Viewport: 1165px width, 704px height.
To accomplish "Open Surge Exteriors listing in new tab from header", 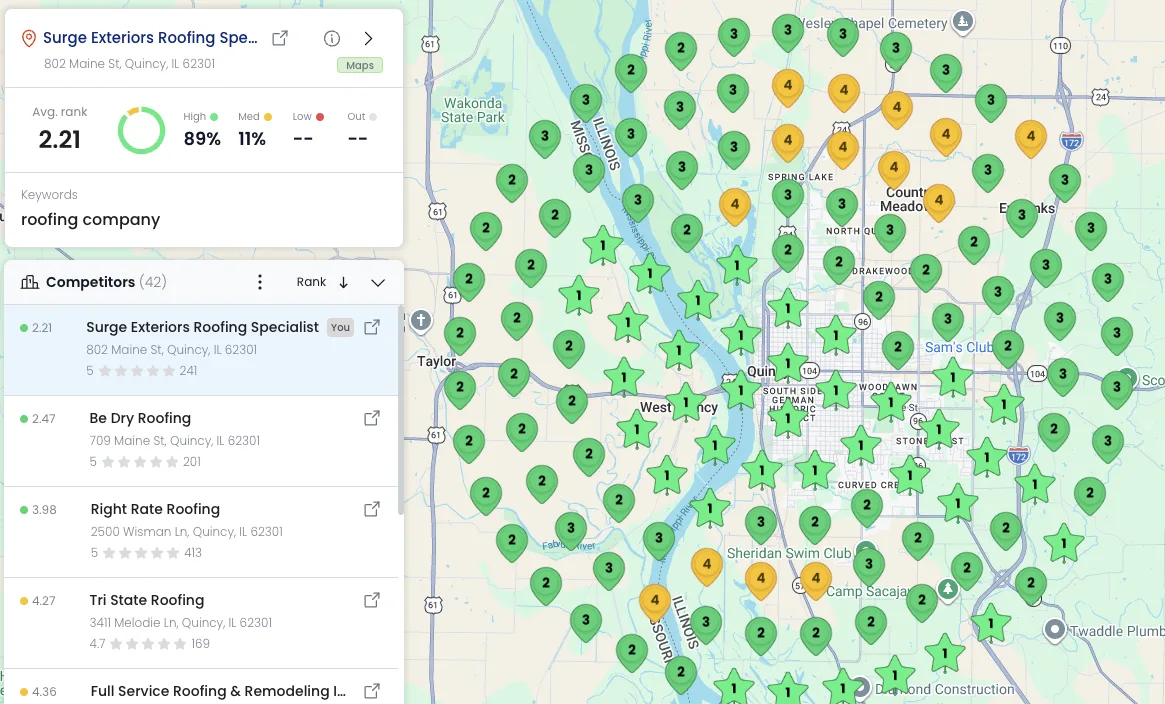I will [280, 38].
